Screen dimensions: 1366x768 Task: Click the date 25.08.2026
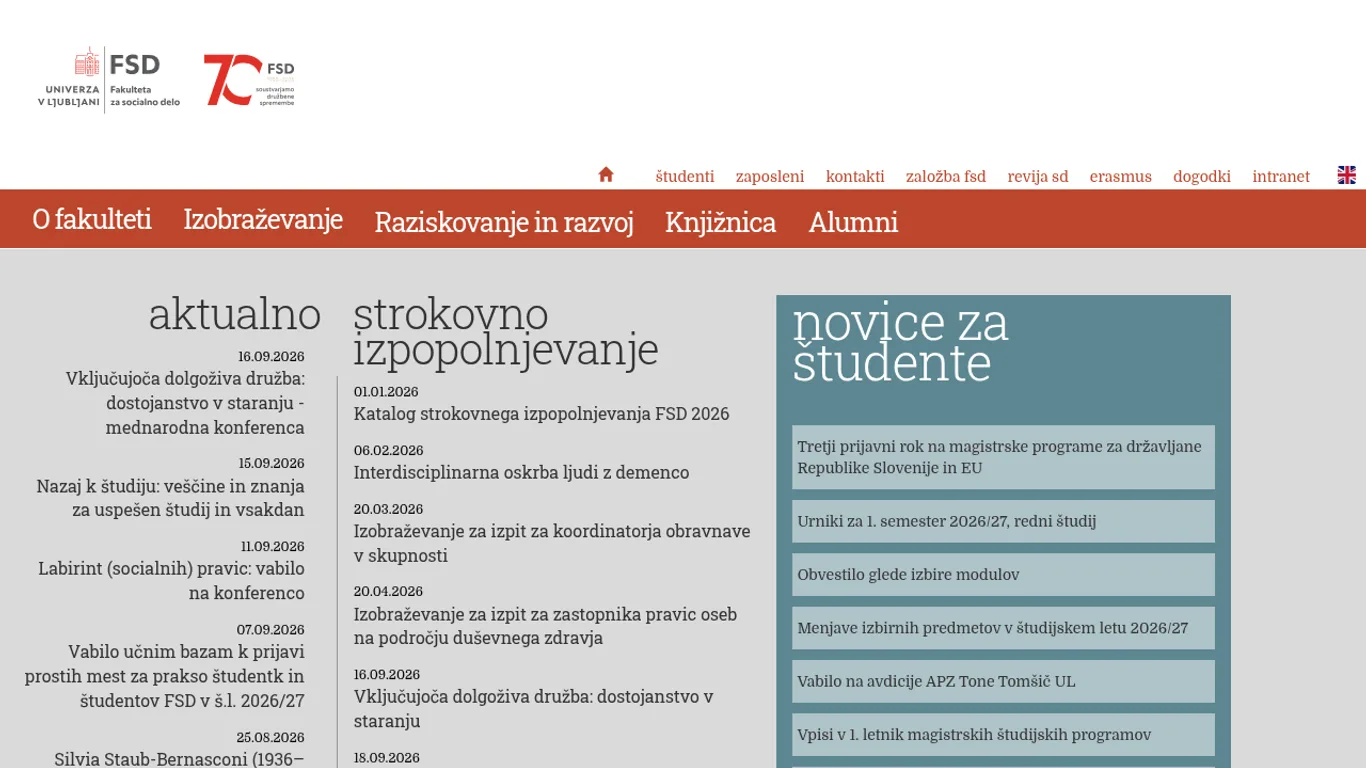click(270, 738)
